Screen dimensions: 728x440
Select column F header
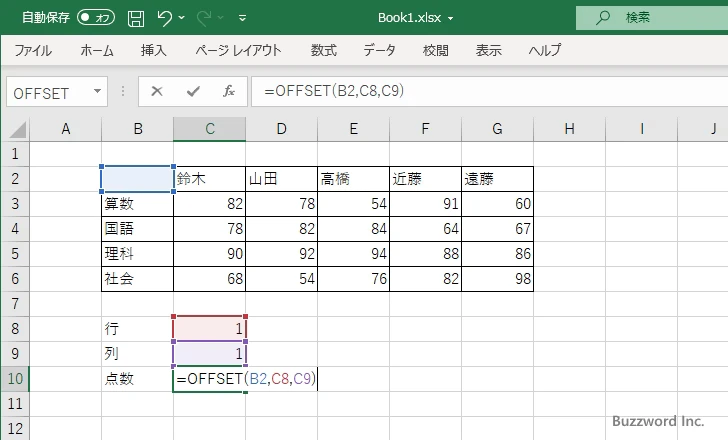pyautogui.click(x=425, y=129)
